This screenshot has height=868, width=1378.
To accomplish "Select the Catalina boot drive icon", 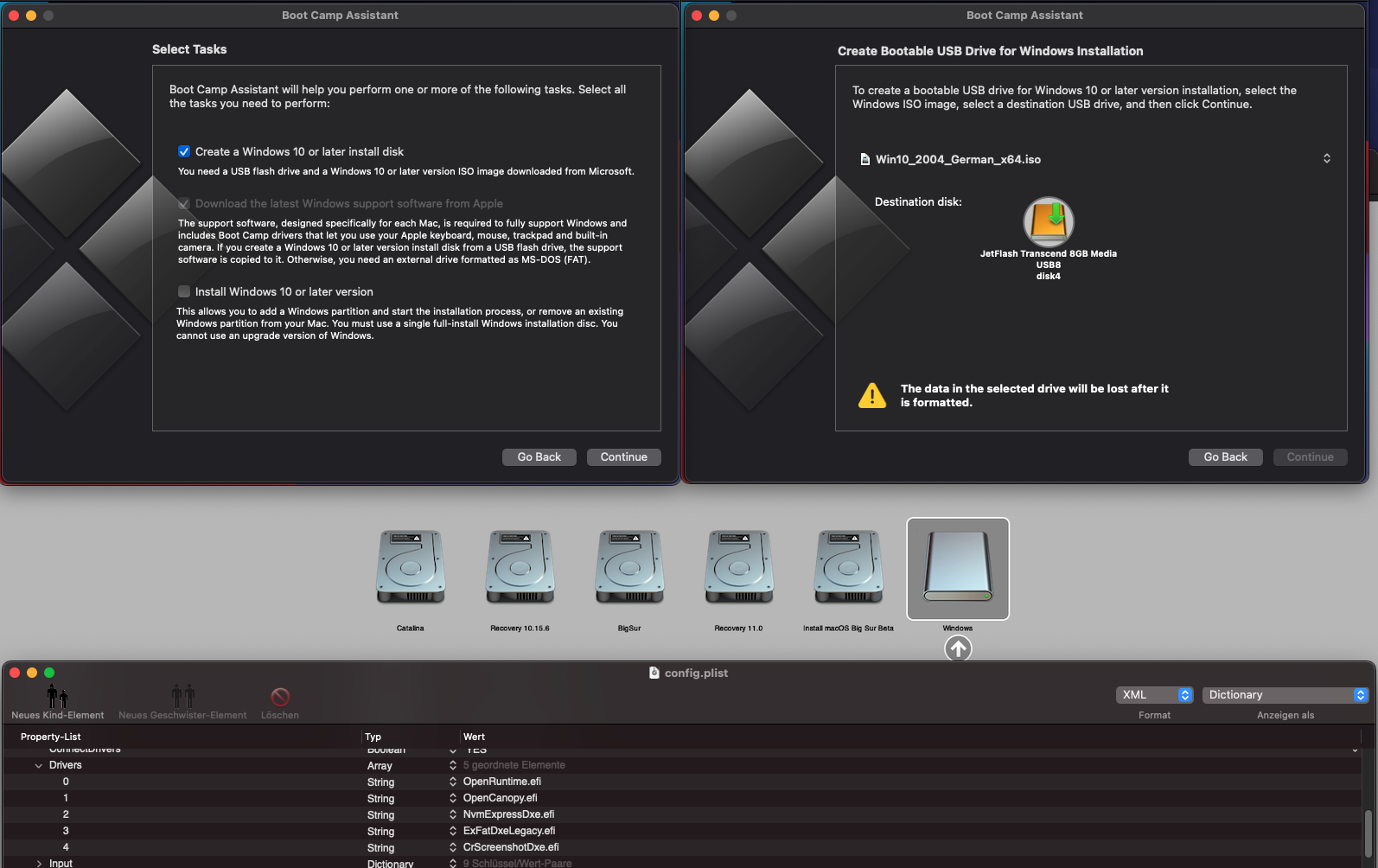I will tap(411, 567).
